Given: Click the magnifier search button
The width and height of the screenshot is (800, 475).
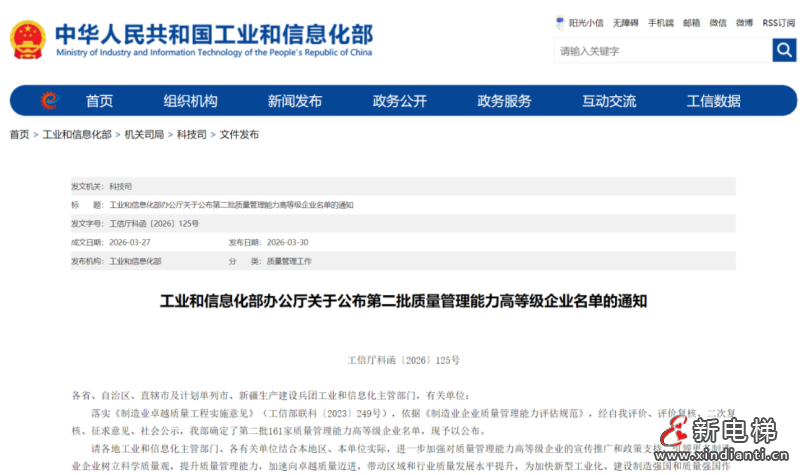Looking at the screenshot, I should 784,50.
